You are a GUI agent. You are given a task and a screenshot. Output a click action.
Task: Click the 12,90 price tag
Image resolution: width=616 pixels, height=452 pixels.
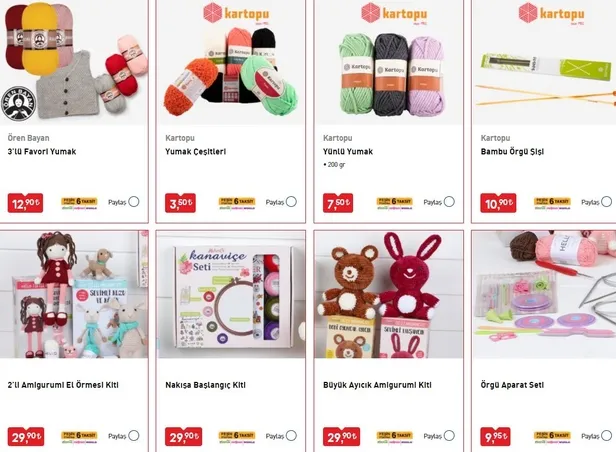pyautogui.click(x=25, y=203)
